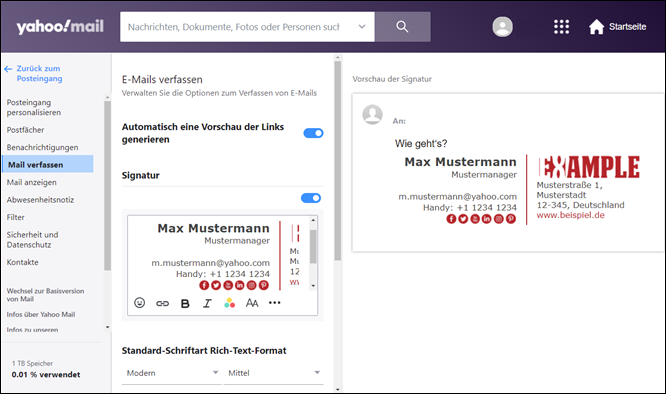Click the Startseite home icon
Image resolution: width=666 pixels, height=394 pixels.
click(x=596, y=27)
